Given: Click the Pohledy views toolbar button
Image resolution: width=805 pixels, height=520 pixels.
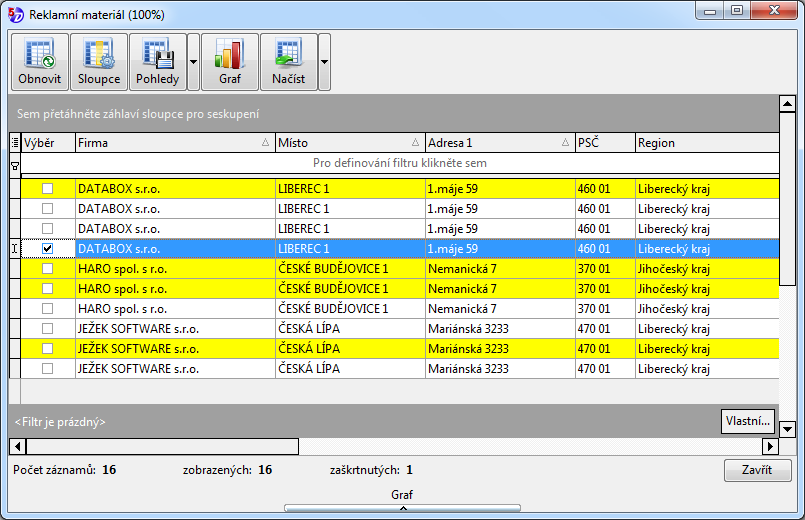Looking at the screenshot, I should coord(158,62).
